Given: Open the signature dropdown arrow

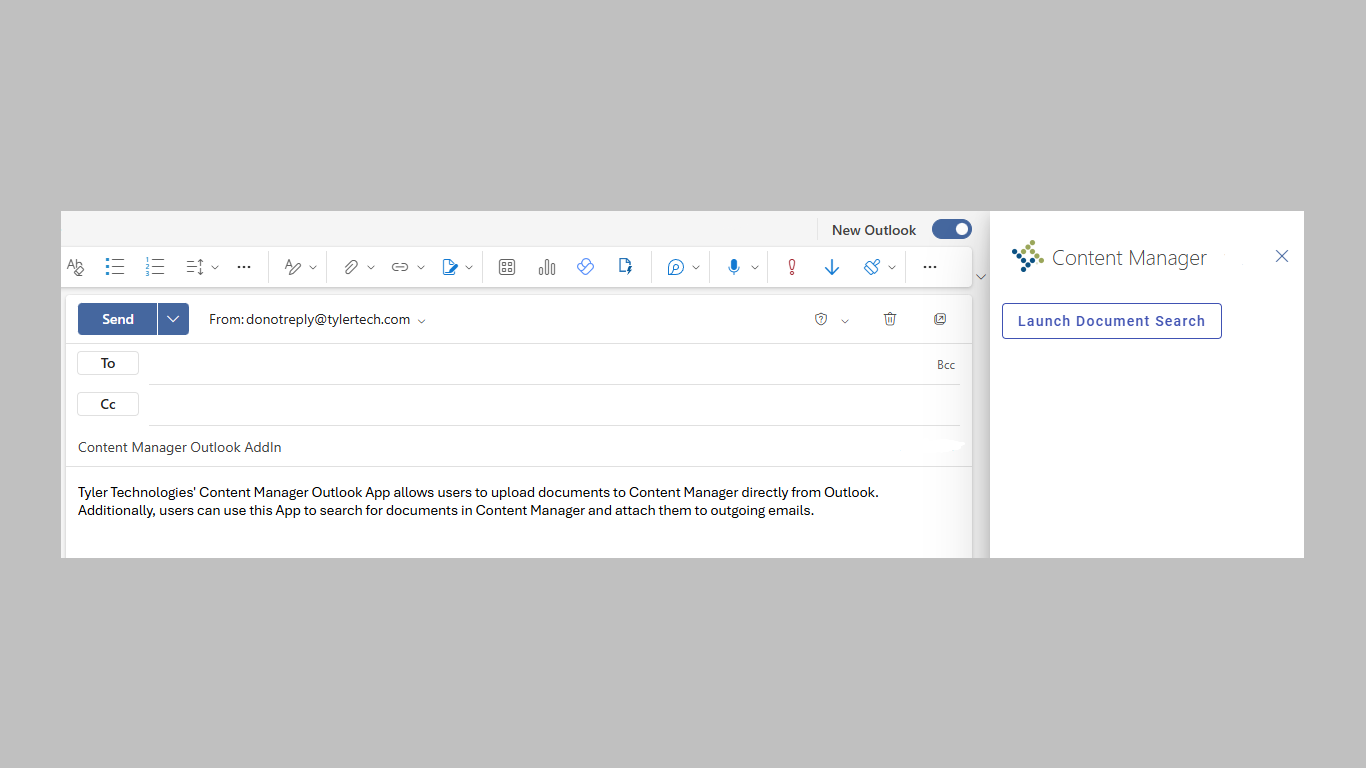Looking at the screenshot, I should point(470,268).
